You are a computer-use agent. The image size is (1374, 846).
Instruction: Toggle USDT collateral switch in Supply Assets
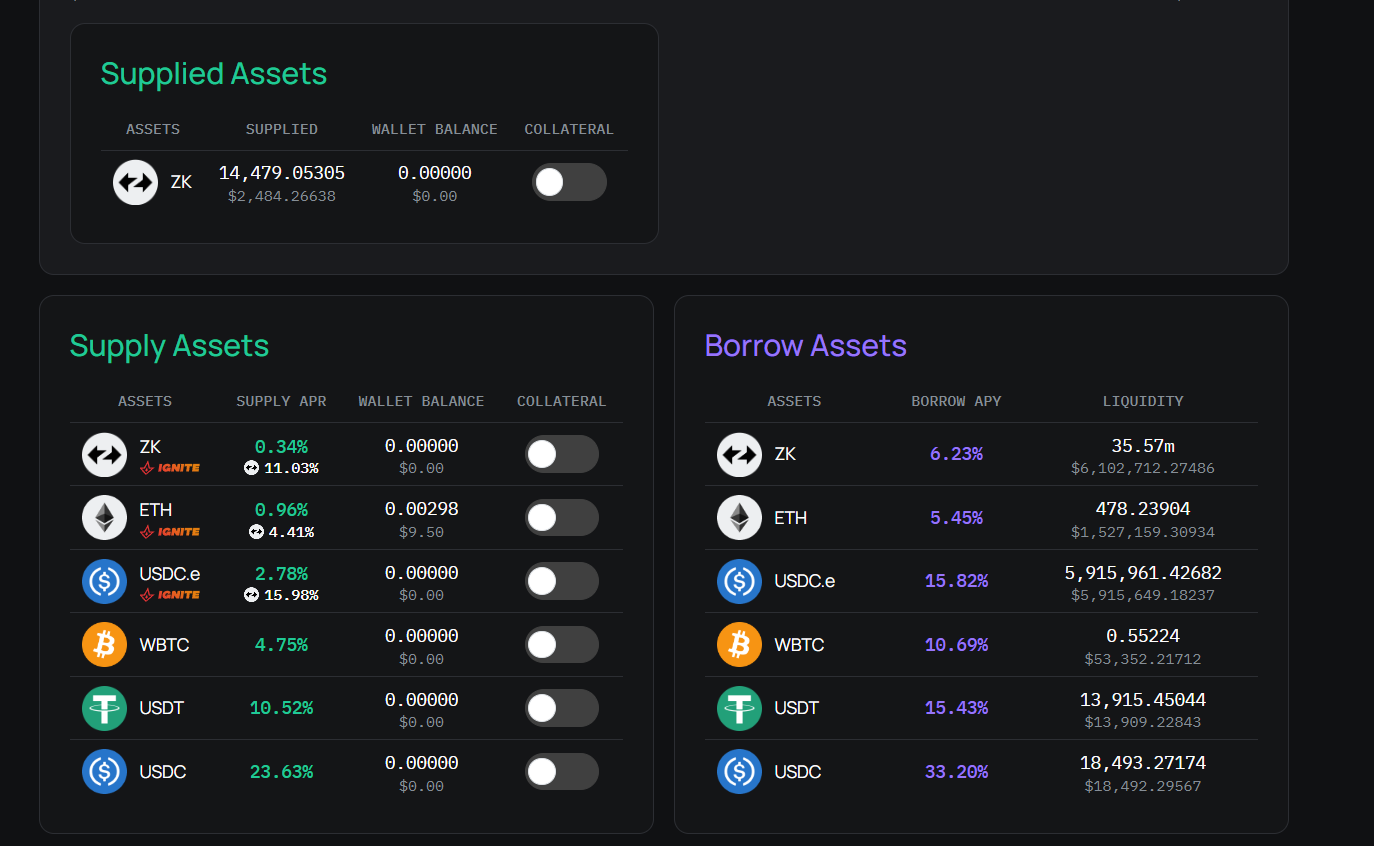[562, 708]
